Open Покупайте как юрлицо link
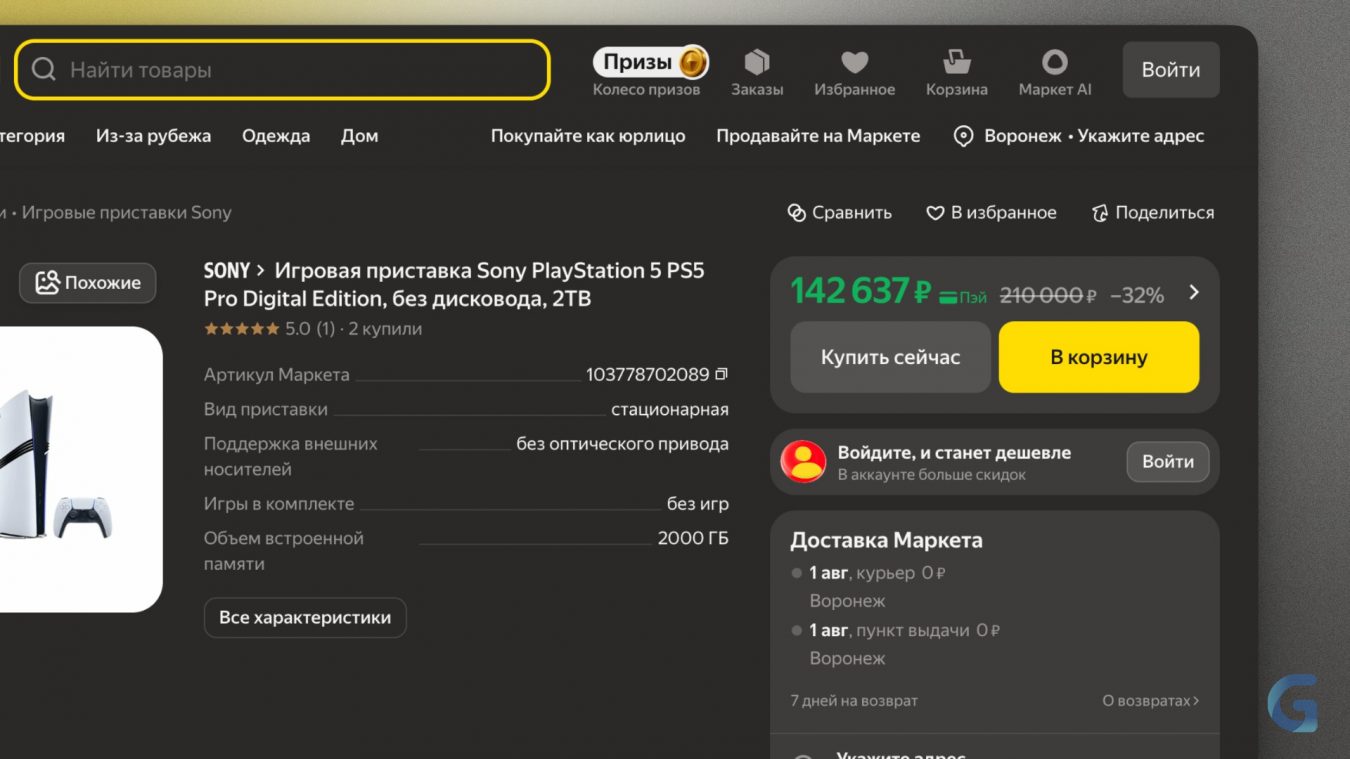 [x=588, y=136]
